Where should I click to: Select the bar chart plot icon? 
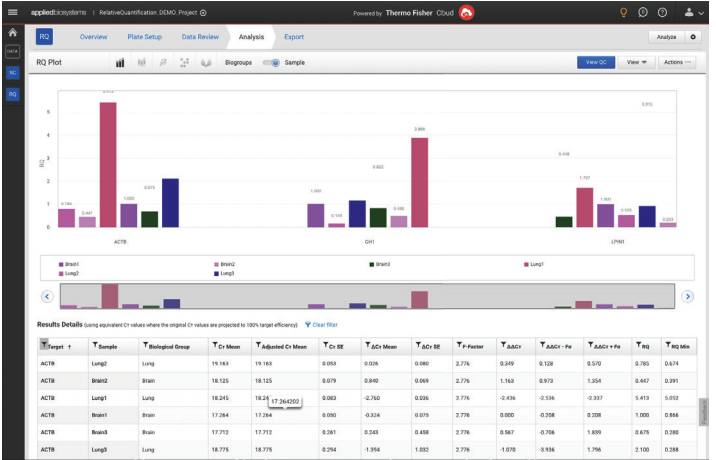(x=120, y=62)
